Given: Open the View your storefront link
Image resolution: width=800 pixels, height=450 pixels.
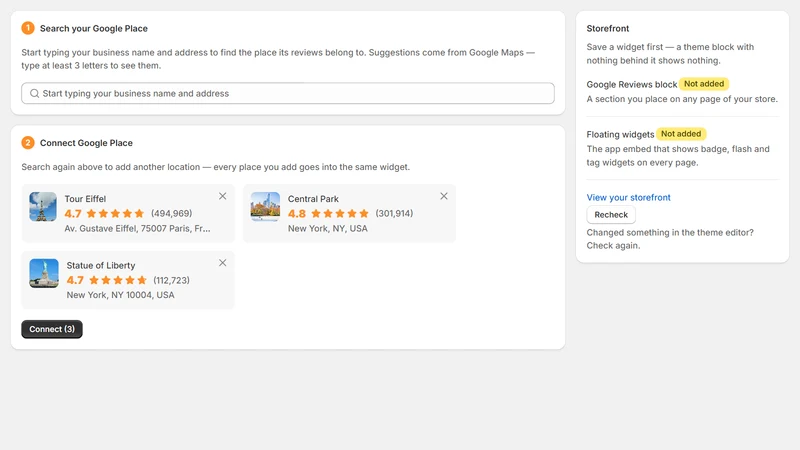Looking at the screenshot, I should [628, 197].
